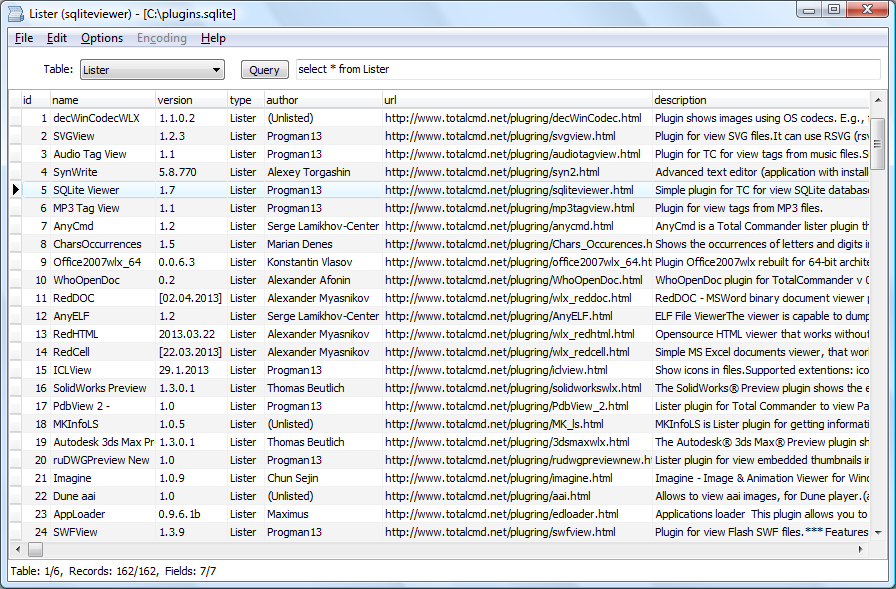The height and width of the screenshot is (589, 896).
Task: Click author cell Marian Denes
Action: coord(323,245)
